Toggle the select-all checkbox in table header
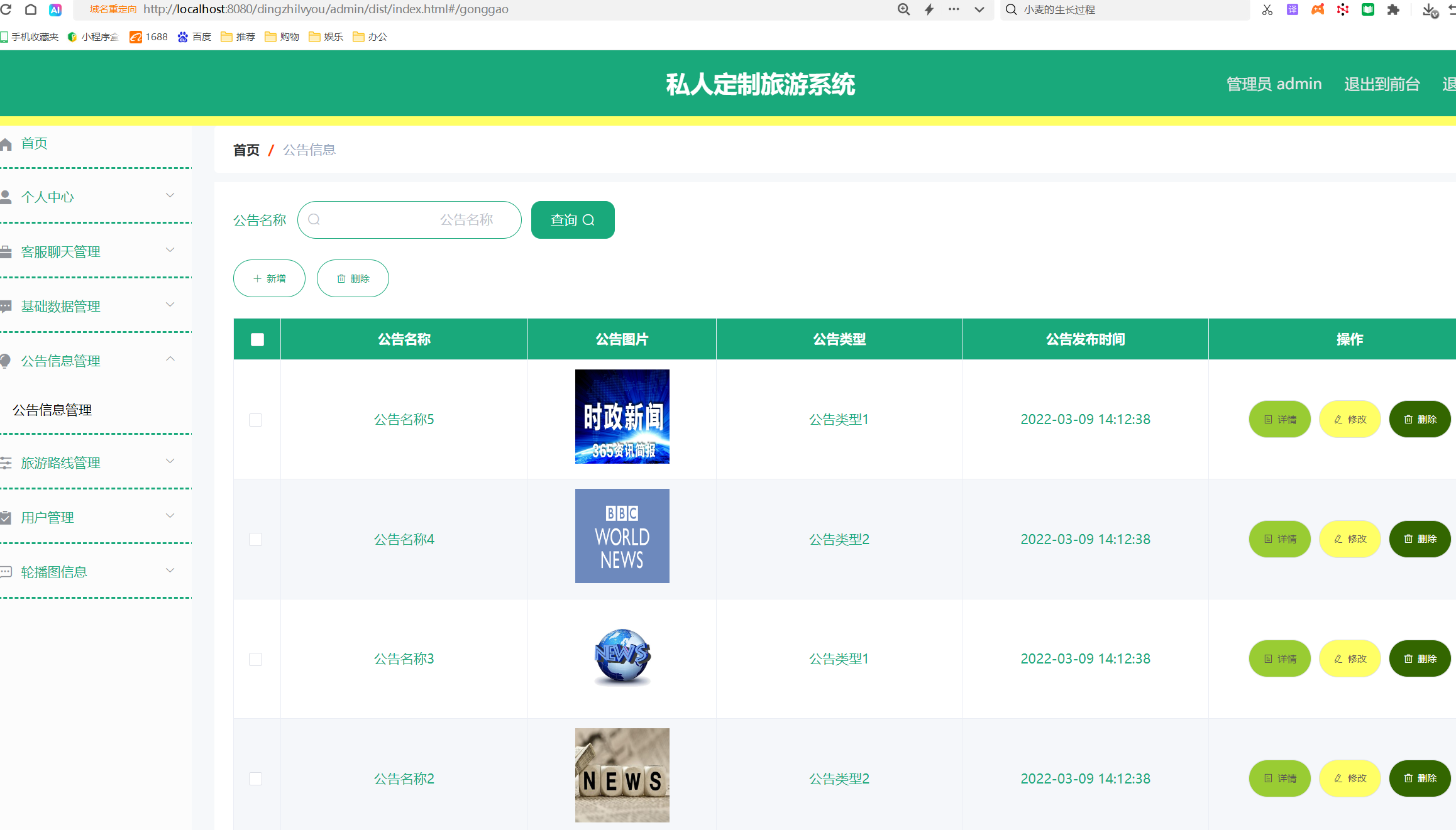Screen dimensions: 1456x830 (257, 339)
